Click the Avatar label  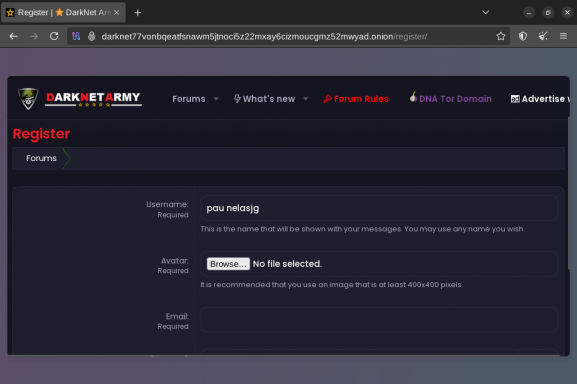tap(175, 261)
